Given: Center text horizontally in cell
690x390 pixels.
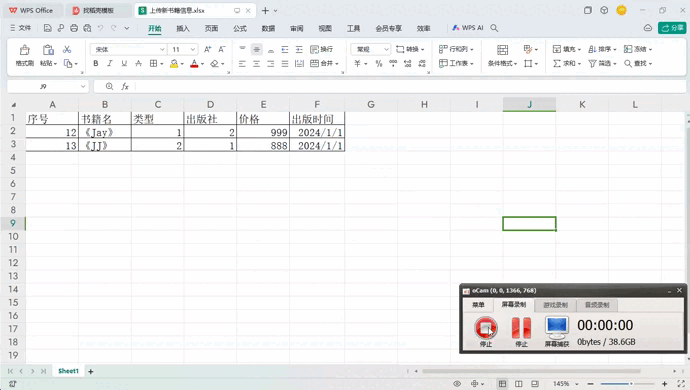Looking at the screenshot, I should 257,63.
